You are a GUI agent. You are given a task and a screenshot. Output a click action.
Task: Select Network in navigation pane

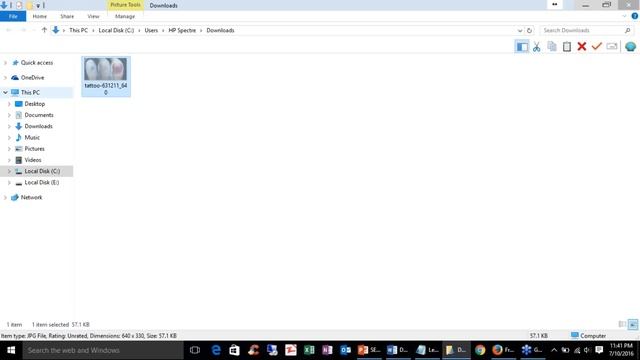click(x=31, y=198)
